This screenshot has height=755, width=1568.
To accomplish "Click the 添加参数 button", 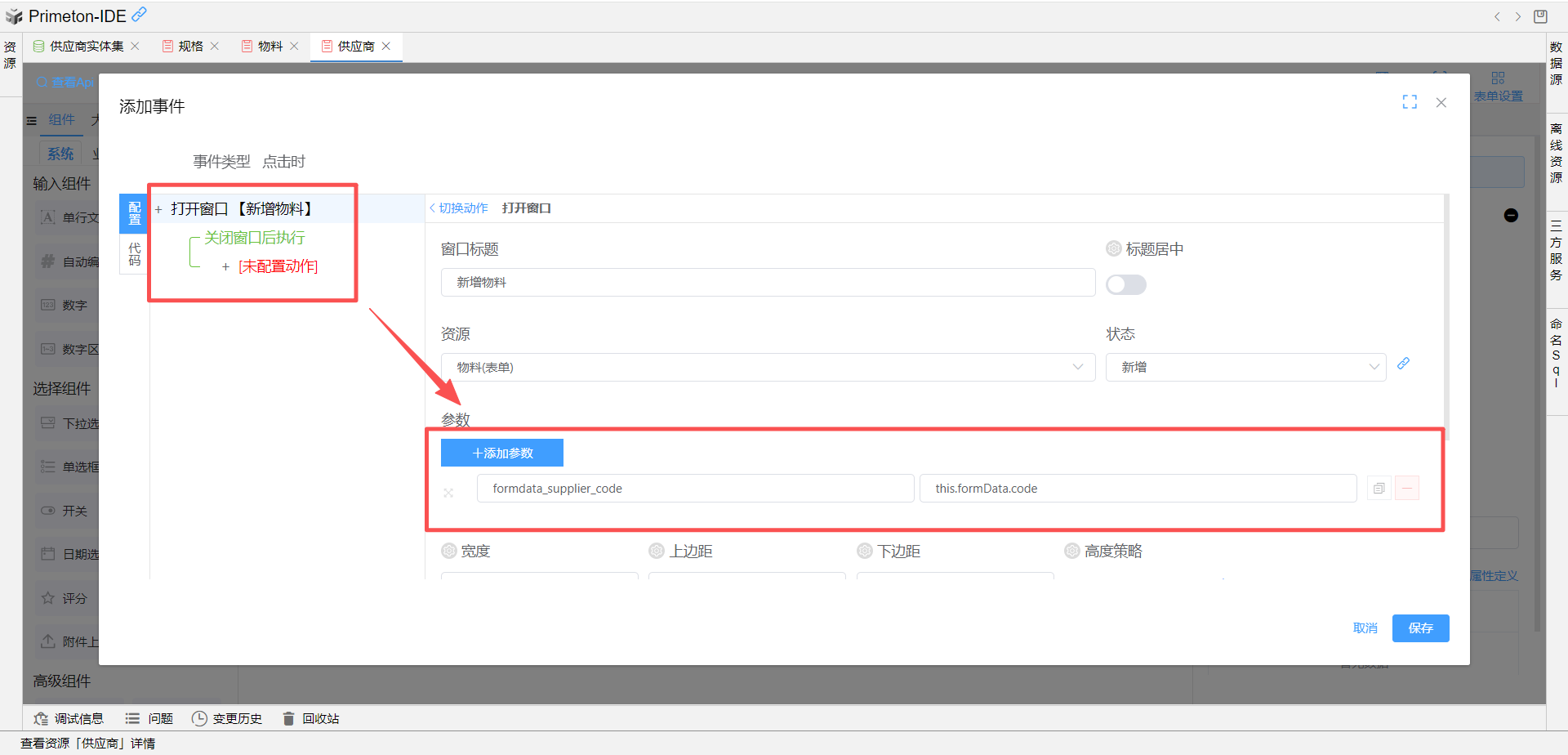I will pos(502,453).
